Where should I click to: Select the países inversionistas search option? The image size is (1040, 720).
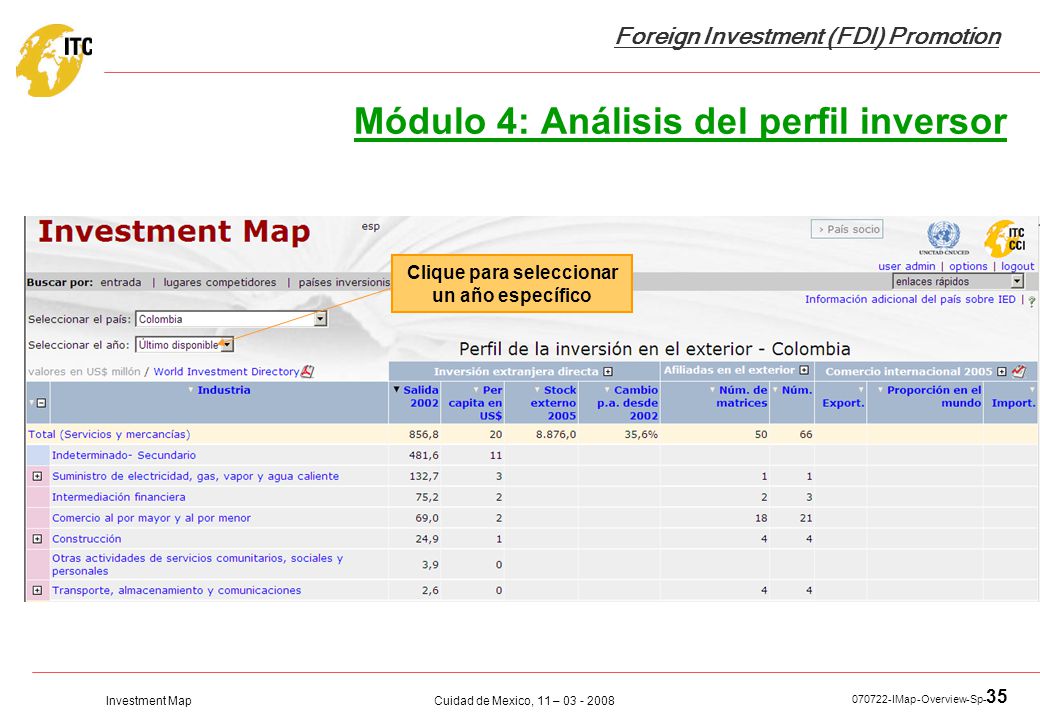pyautogui.click(x=344, y=282)
